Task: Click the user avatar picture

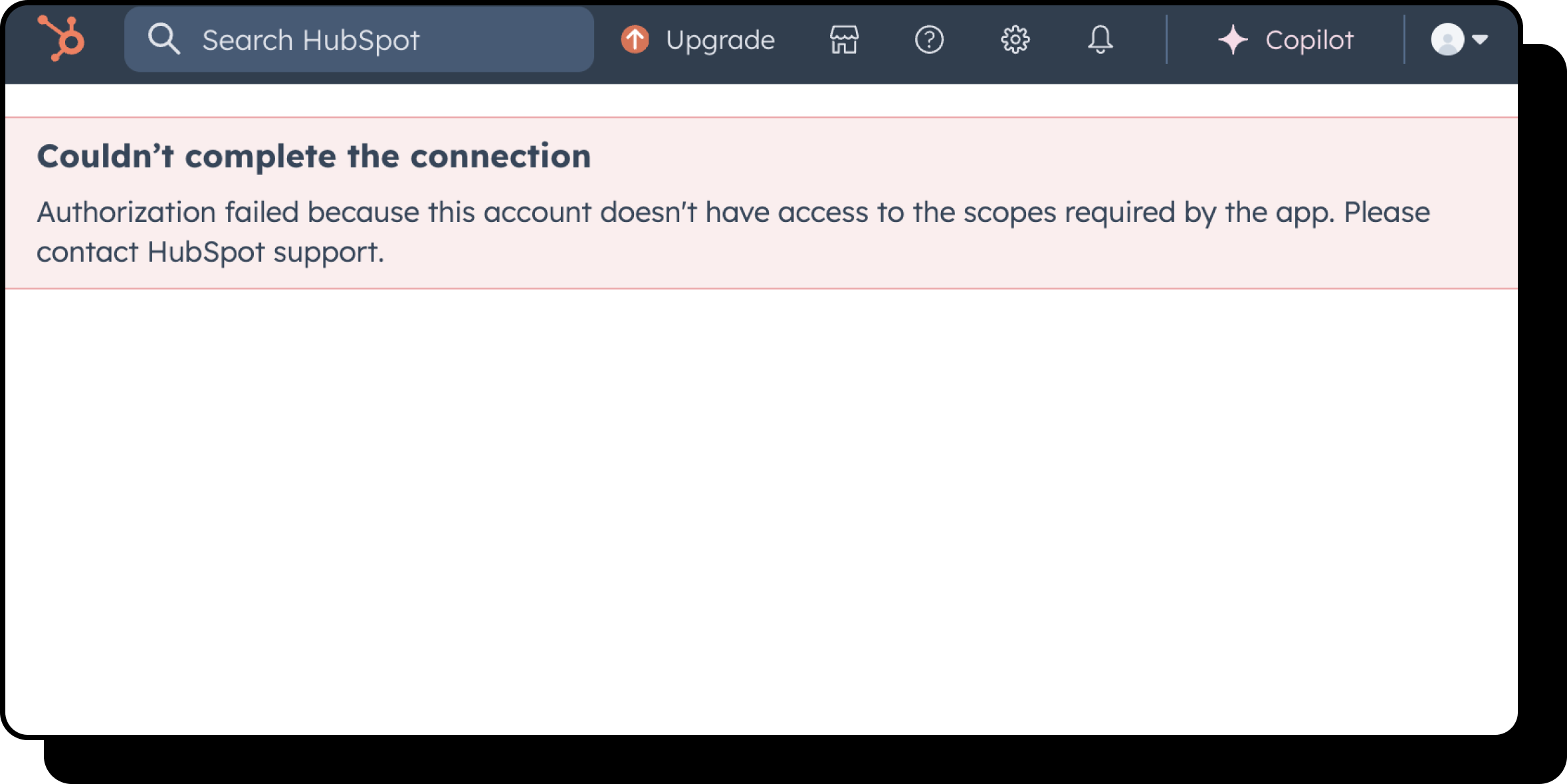Action: tap(1447, 40)
